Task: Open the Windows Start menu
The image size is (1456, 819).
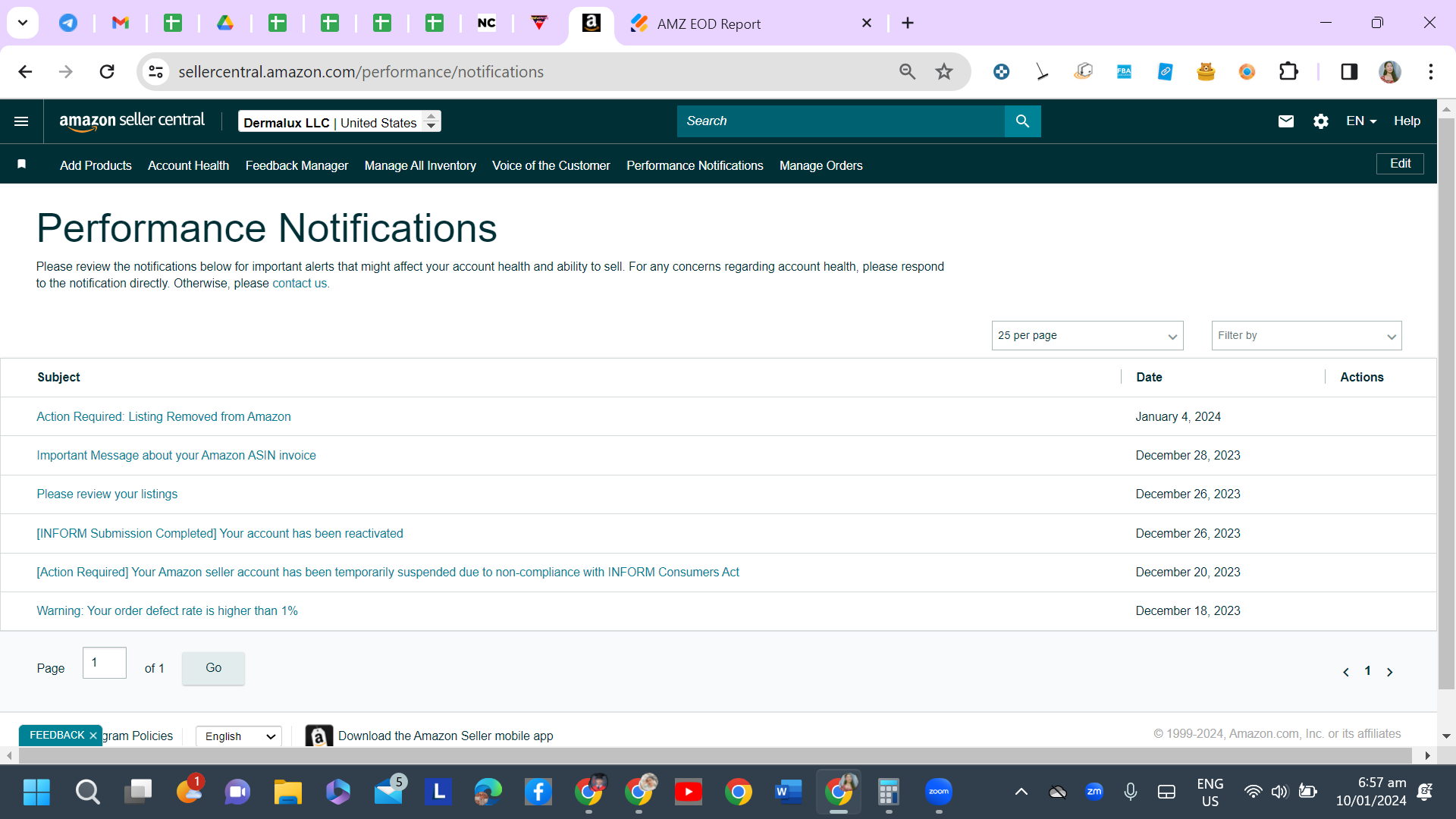Action: pos(36,792)
